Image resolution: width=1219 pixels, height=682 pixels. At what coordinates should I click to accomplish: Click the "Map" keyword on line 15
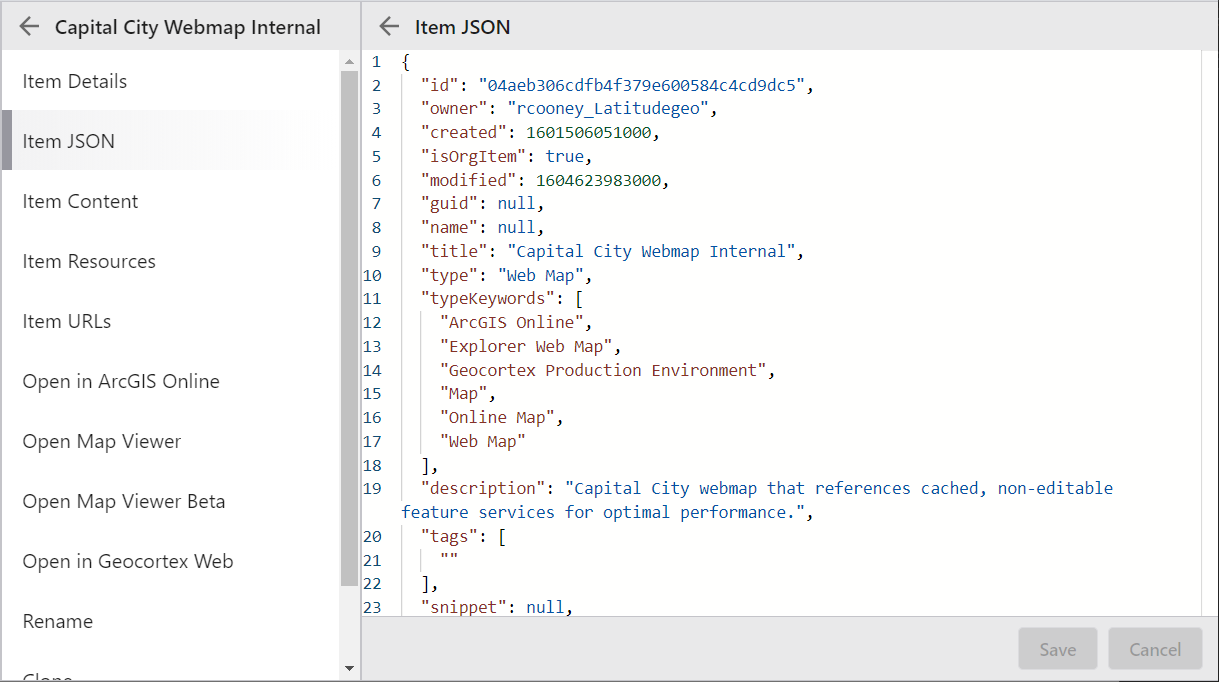coord(463,394)
